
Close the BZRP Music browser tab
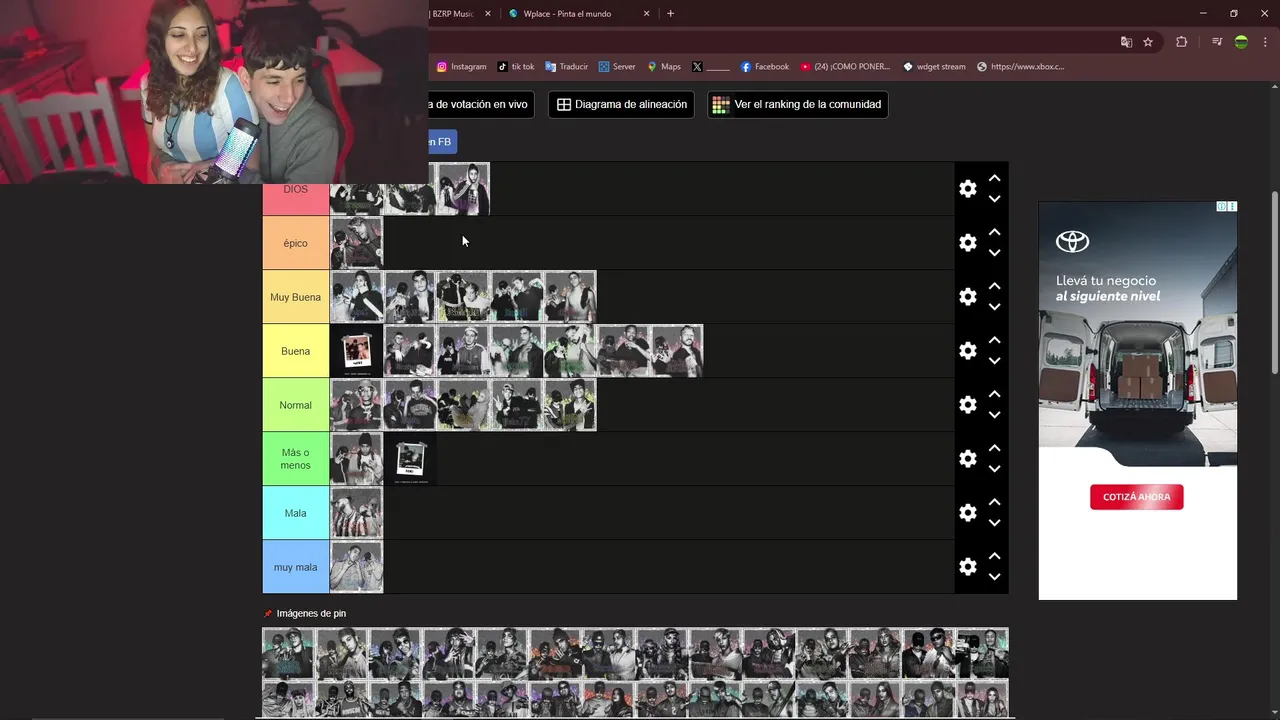click(x=488, y=14)
